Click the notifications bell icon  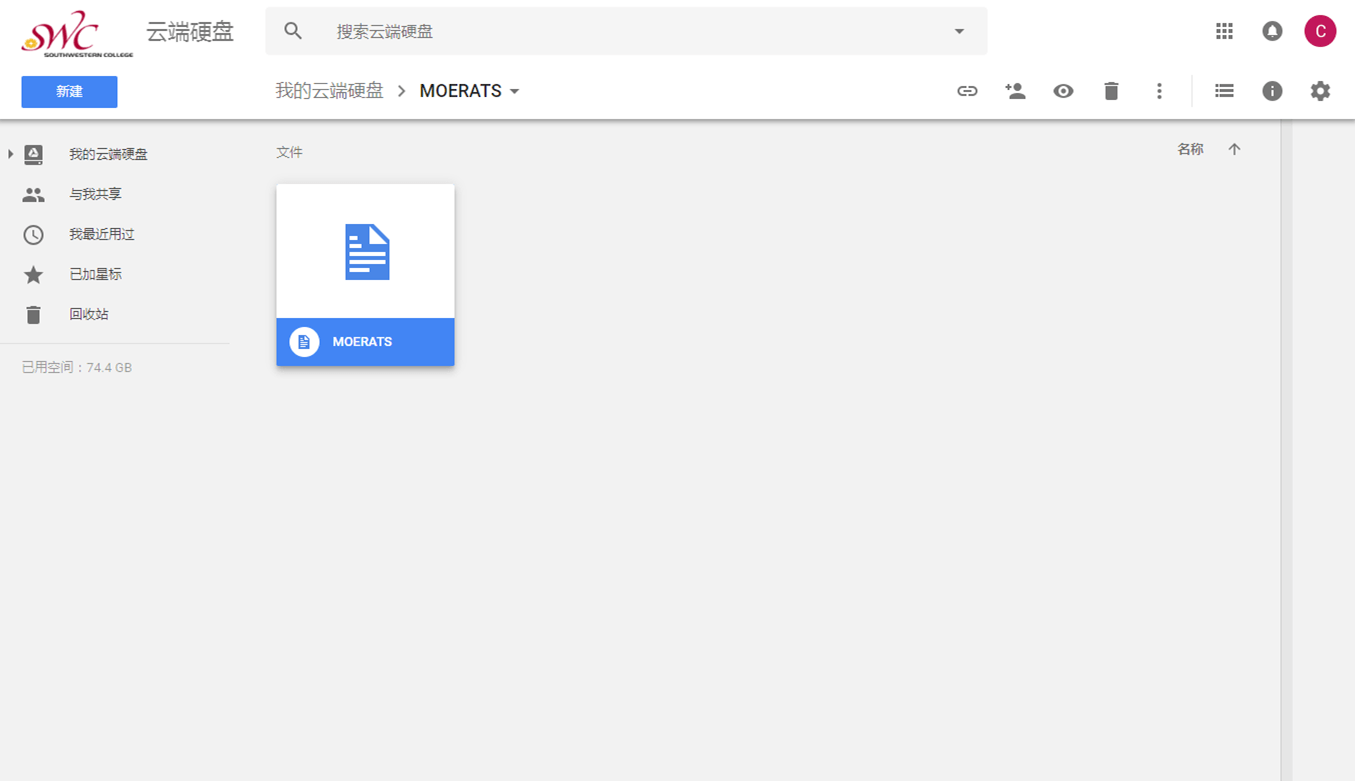click(x=1272, y=31)
